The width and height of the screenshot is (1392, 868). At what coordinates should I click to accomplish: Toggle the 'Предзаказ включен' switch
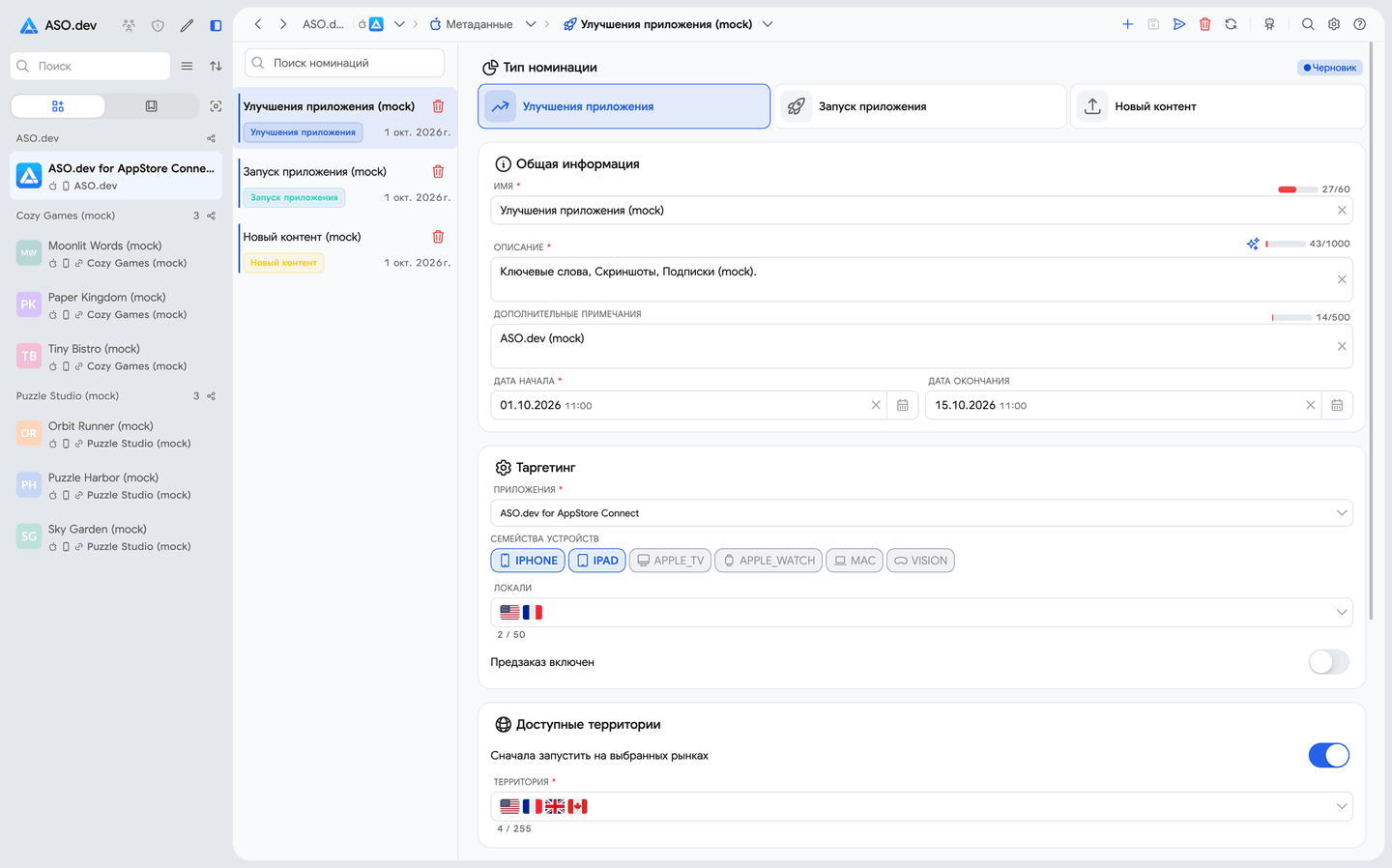pos(1329,662)
